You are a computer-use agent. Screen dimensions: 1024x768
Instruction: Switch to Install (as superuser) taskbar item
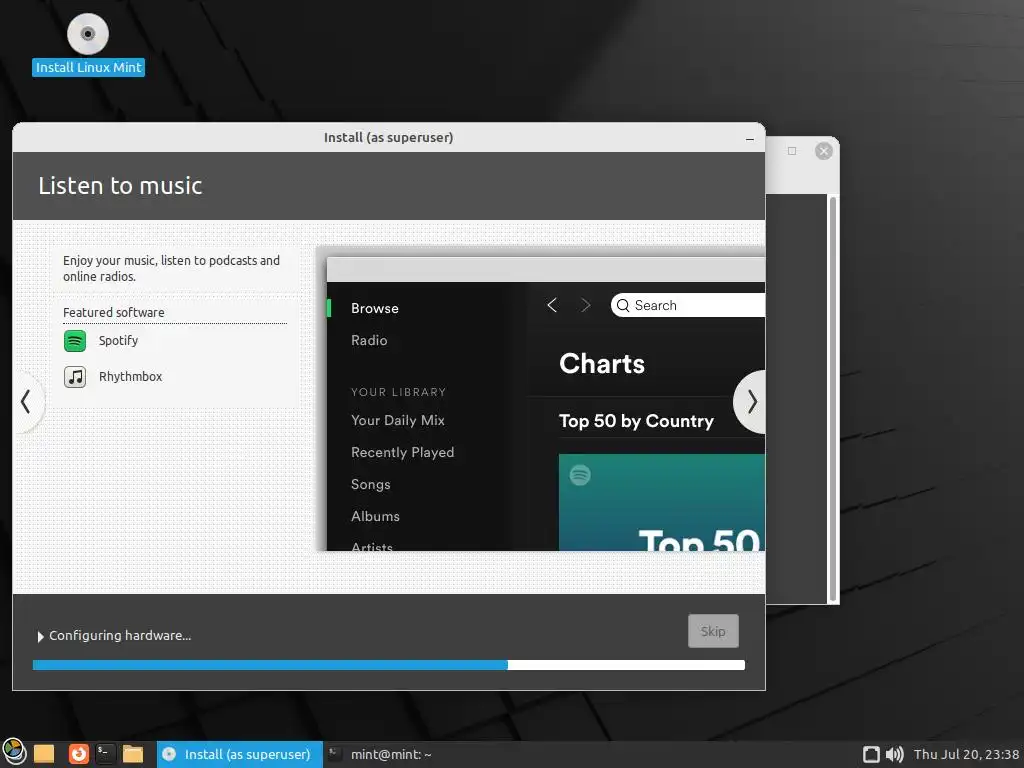pyautogui.click(x=240, y=754)
